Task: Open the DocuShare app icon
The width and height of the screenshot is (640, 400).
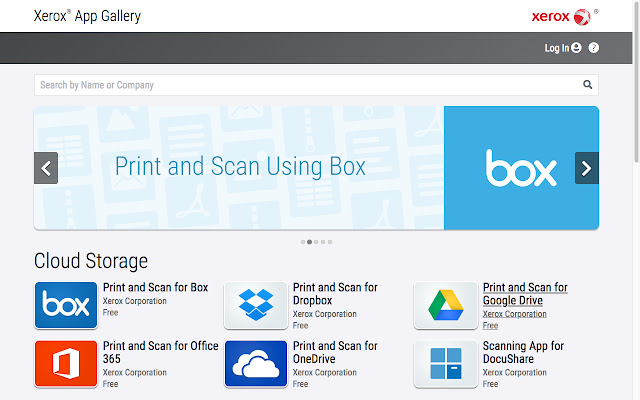Action: point(446,364)
